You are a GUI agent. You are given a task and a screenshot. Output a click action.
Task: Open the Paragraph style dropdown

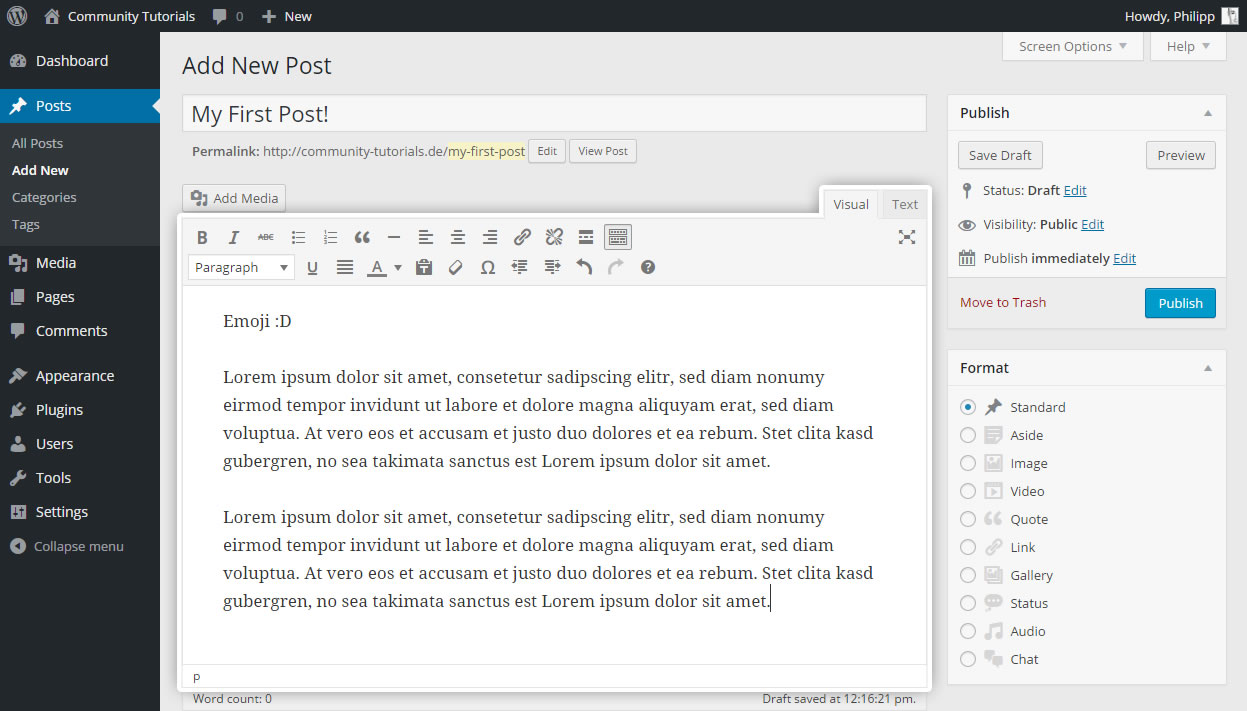pos(240,267)
